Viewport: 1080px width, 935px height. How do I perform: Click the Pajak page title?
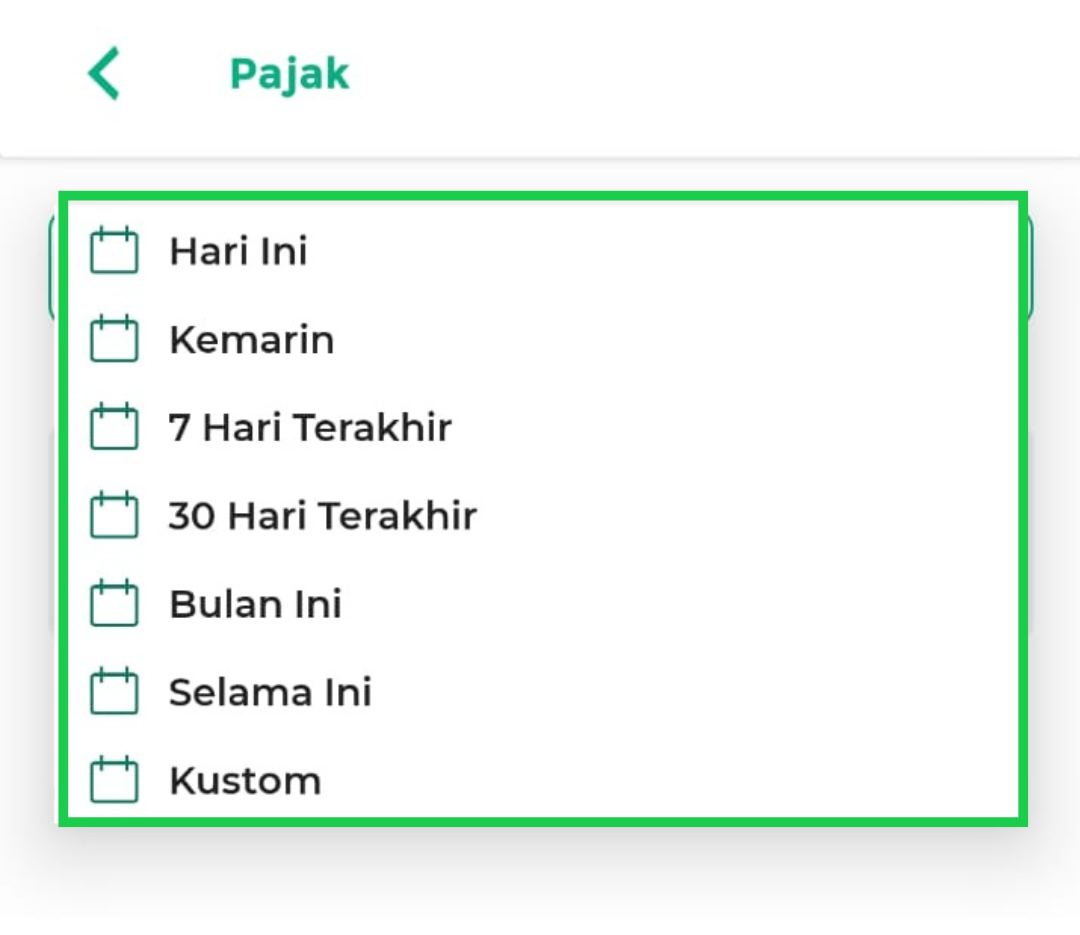click(289, 74)
